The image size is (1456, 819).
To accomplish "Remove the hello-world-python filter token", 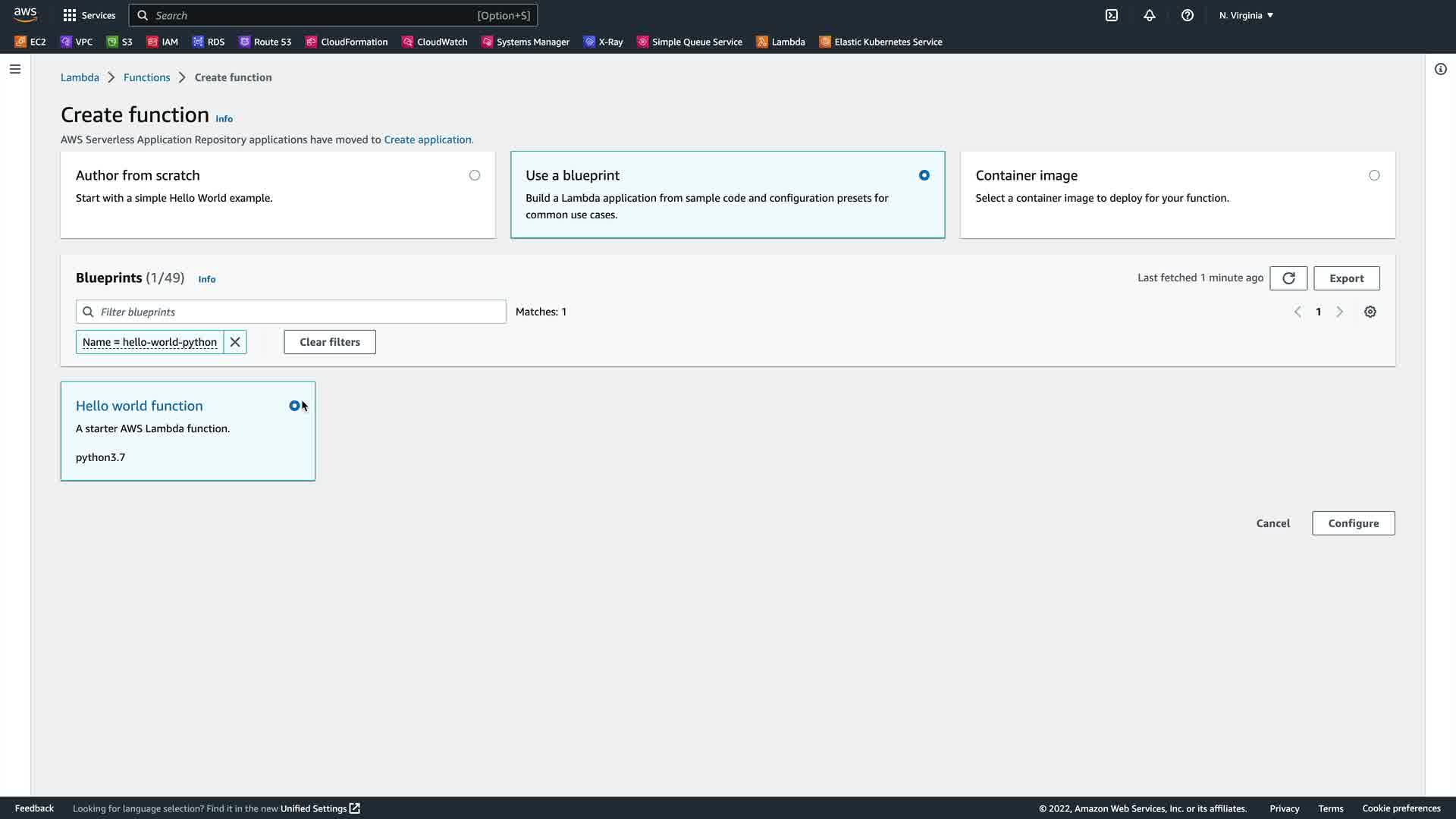I will click(235, 342).
